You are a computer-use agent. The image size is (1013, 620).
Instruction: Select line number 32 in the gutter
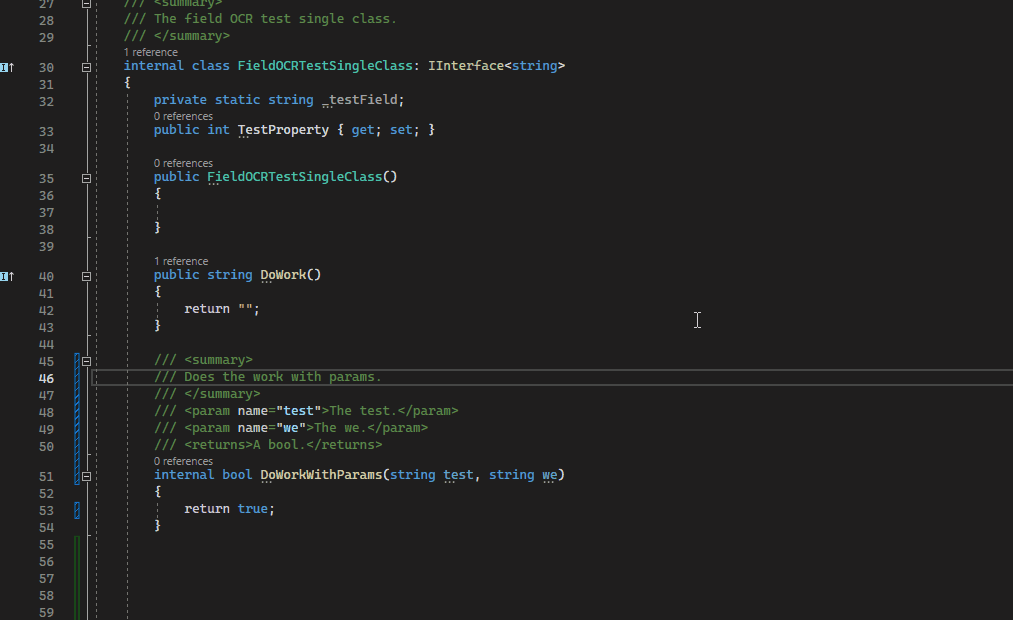pos(47,102)
